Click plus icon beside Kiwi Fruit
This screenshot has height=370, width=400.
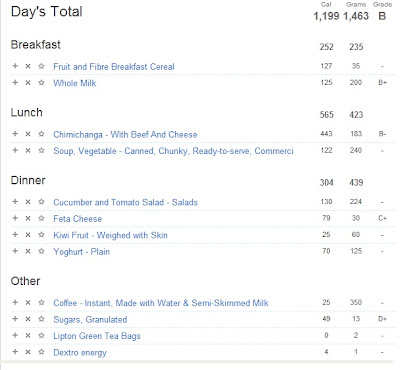15,235
